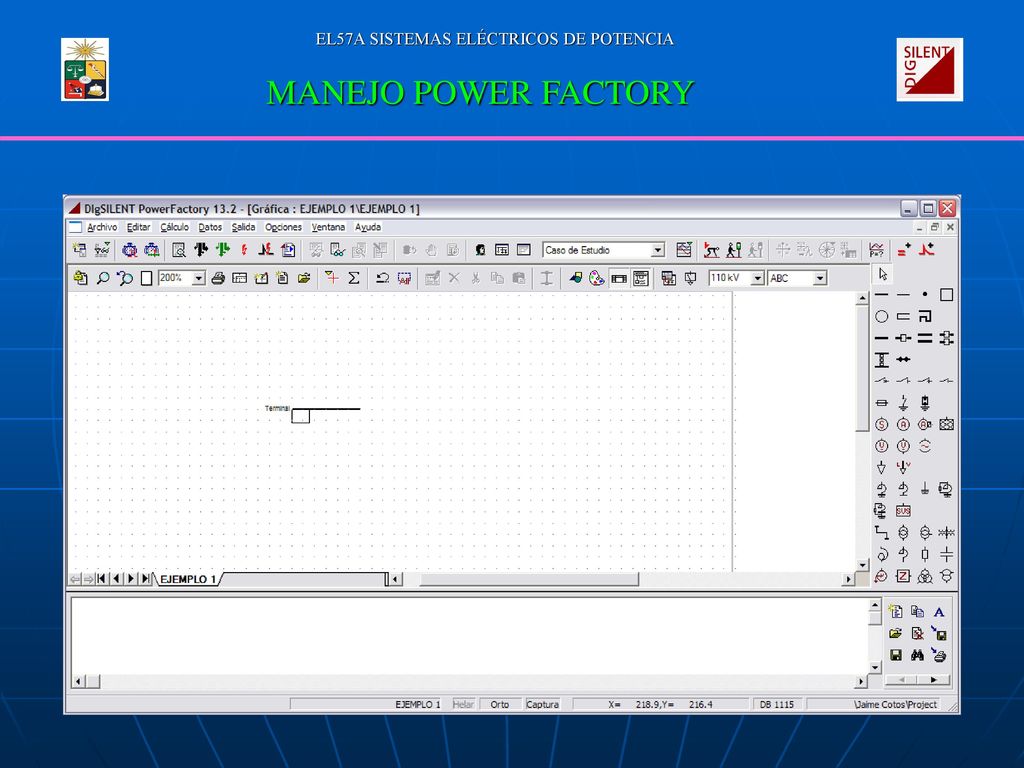Screen dimensions: 1024x768
Task: Open the Datos menu
Action: (x=210, y=227)
